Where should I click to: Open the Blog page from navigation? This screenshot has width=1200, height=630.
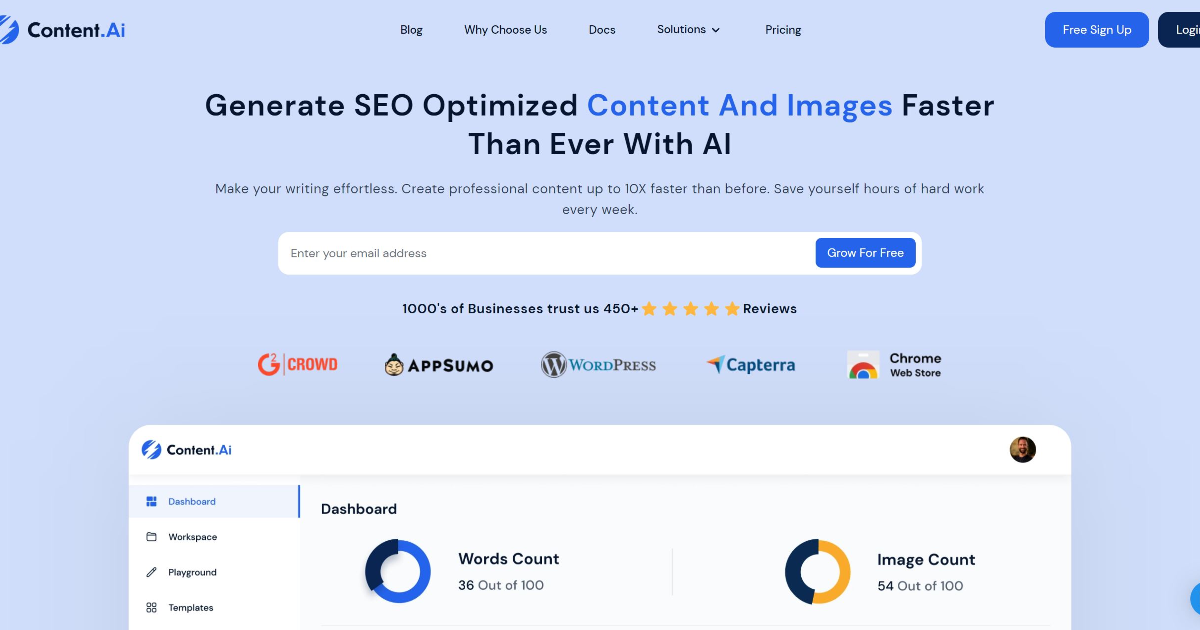[x=411, y=30]
